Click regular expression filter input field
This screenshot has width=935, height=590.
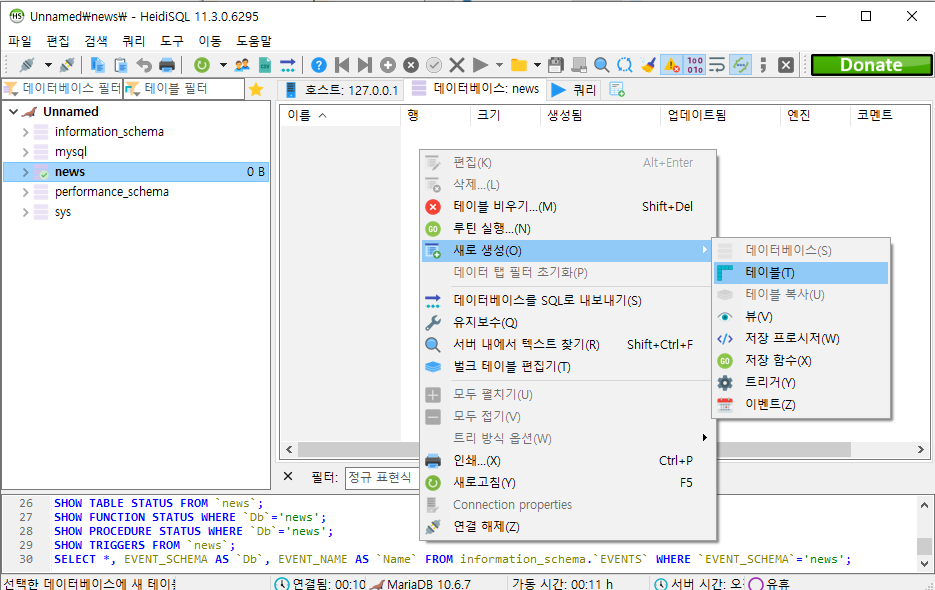[383, 477]
